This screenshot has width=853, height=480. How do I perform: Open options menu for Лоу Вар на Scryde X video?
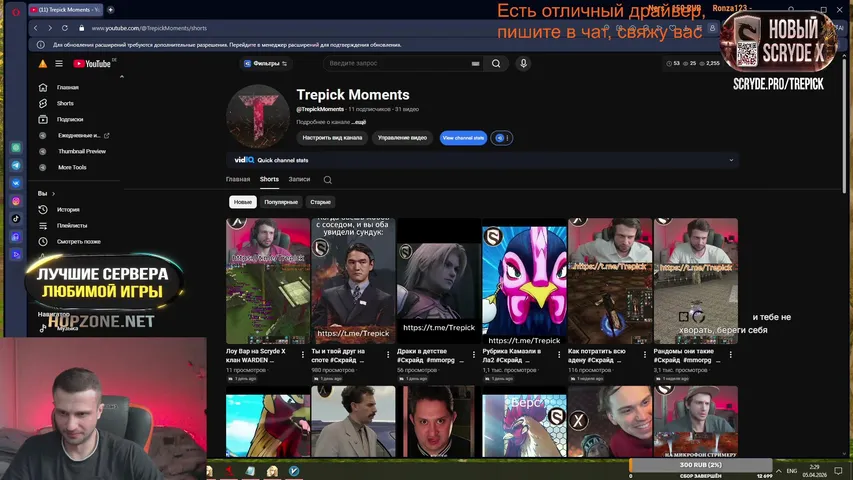click(303, 354)
